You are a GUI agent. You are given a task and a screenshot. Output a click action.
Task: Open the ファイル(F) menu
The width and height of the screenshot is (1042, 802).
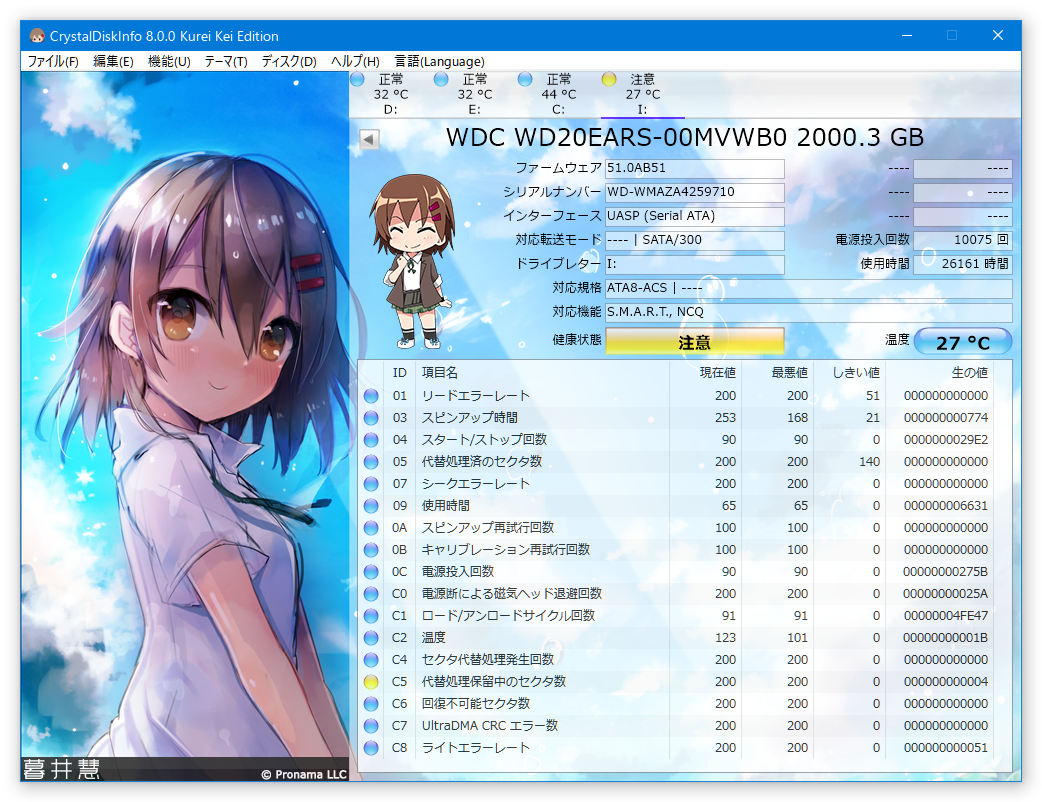53,62
